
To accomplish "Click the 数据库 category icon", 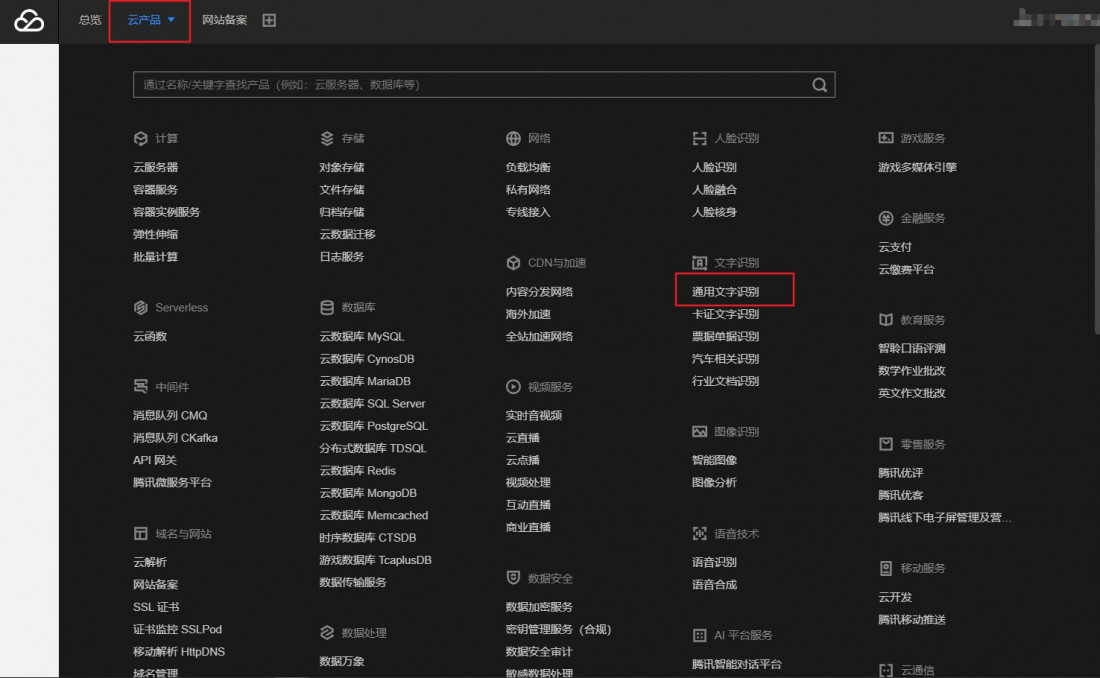I will [326, 308].
